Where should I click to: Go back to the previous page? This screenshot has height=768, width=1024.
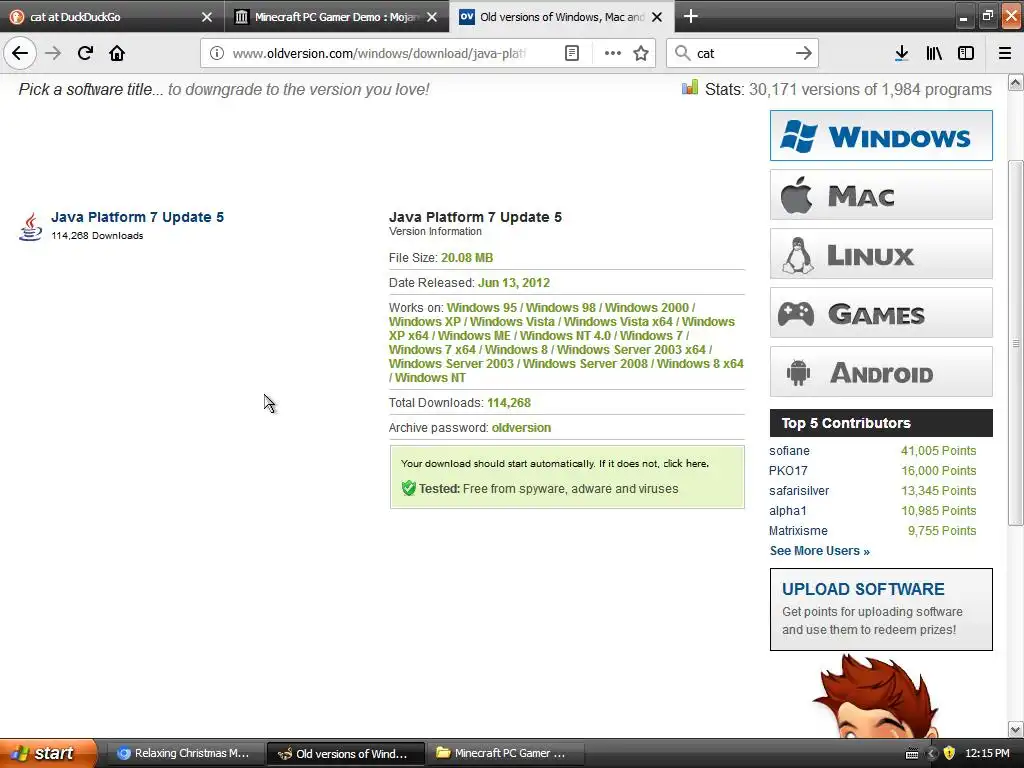pos(20,53)
